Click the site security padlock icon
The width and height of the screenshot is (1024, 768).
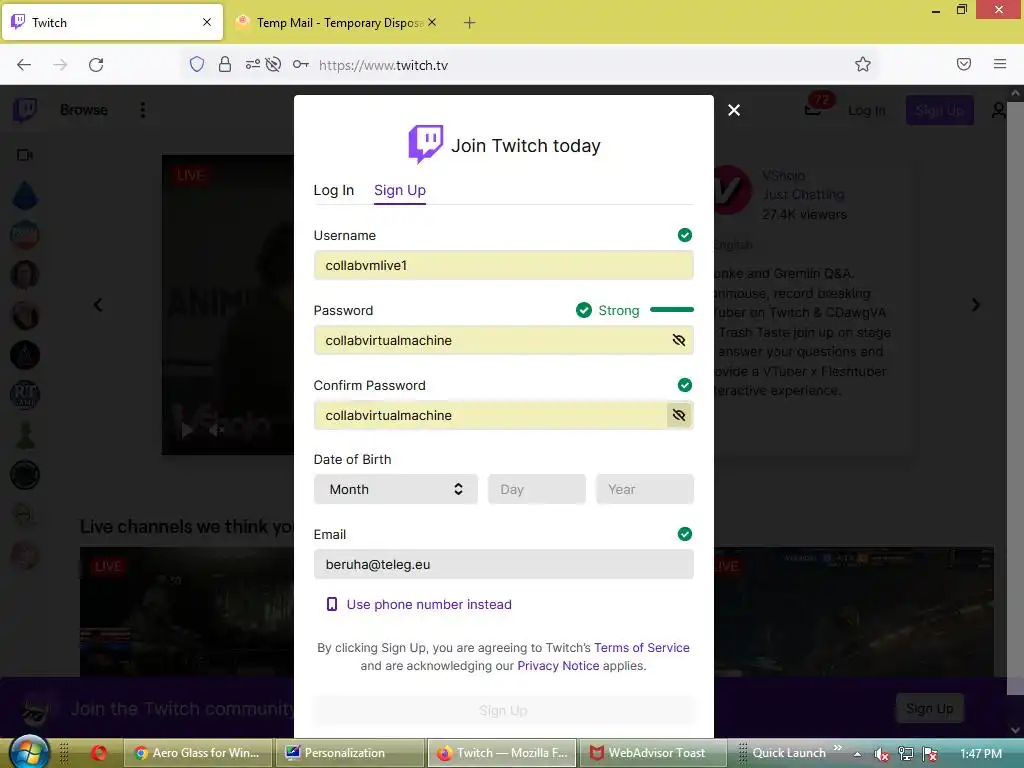click(x=225, y=64)
